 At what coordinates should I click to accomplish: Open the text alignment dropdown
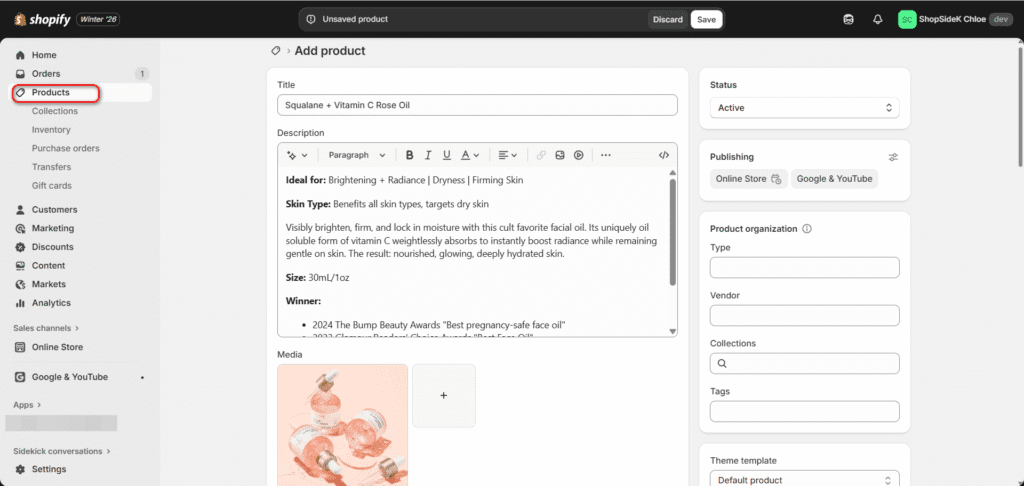[507, 155]
